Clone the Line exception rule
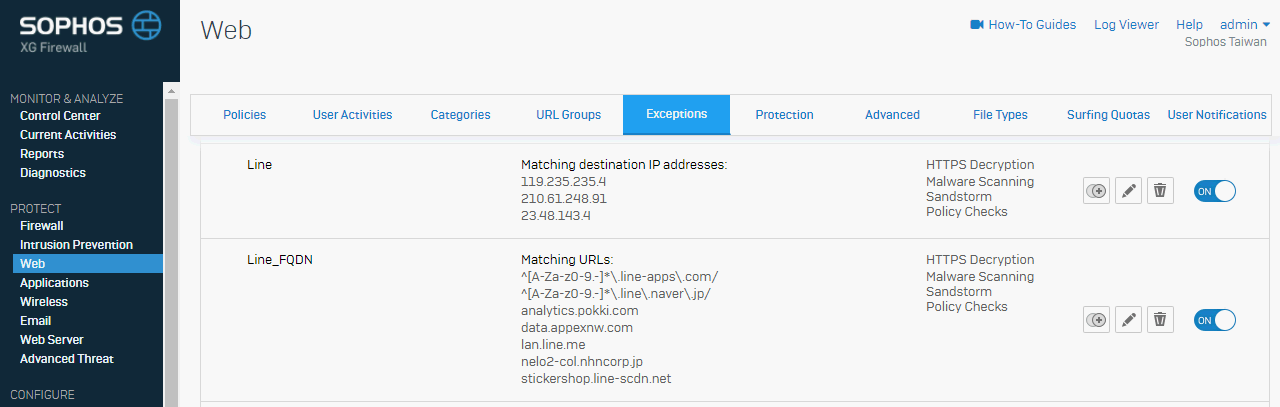Screen dimensions: 1280x407 click(x=1097, y=190)
